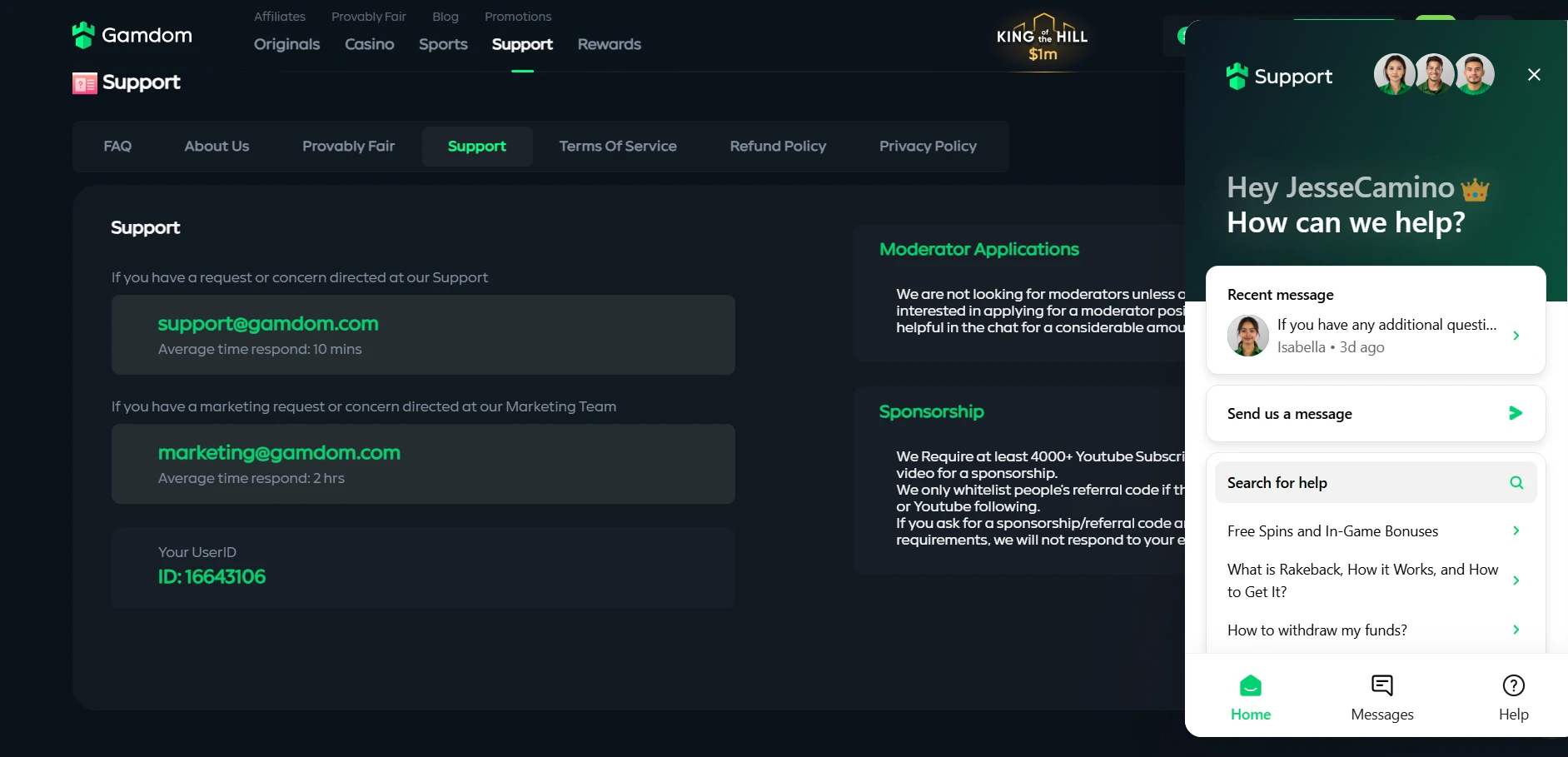Click the search magnifier icon
Image resolution: width=1568 pixels, height=757 pixels.
coord(1516,483)
